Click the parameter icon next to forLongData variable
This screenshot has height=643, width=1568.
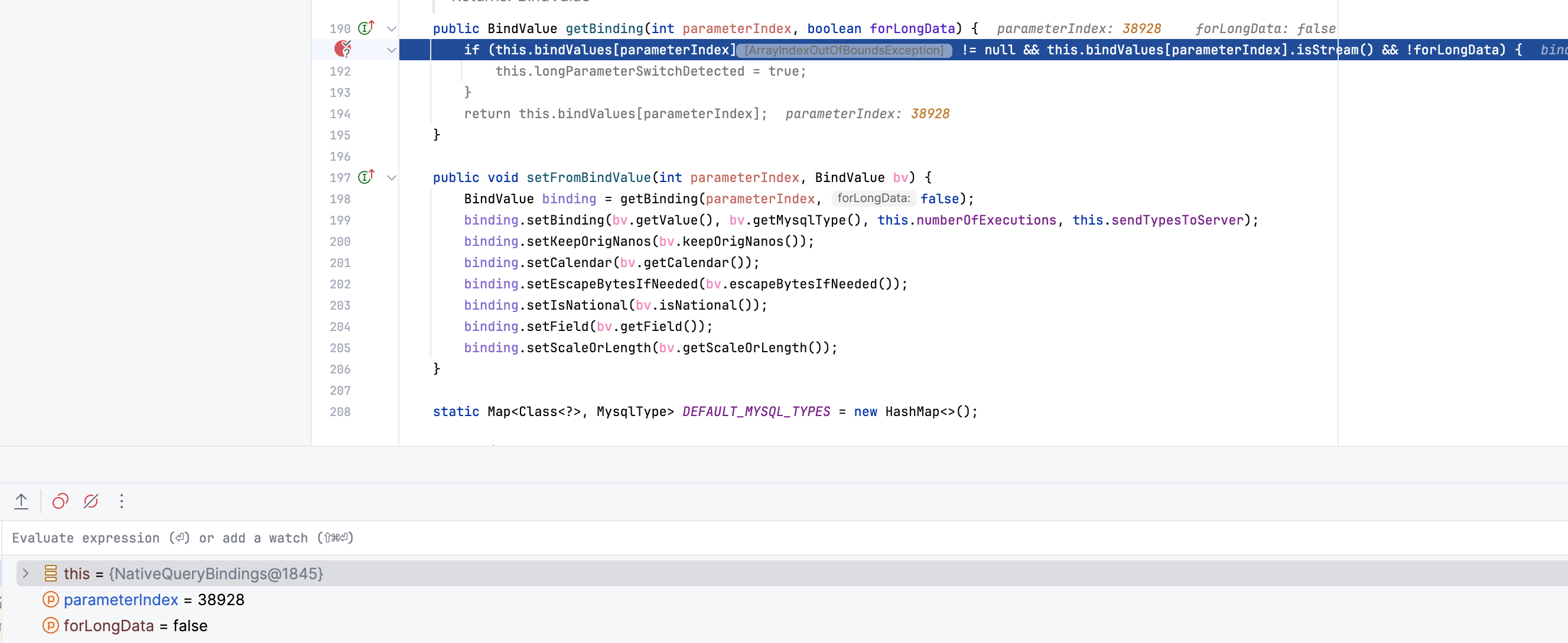[51, 626]
